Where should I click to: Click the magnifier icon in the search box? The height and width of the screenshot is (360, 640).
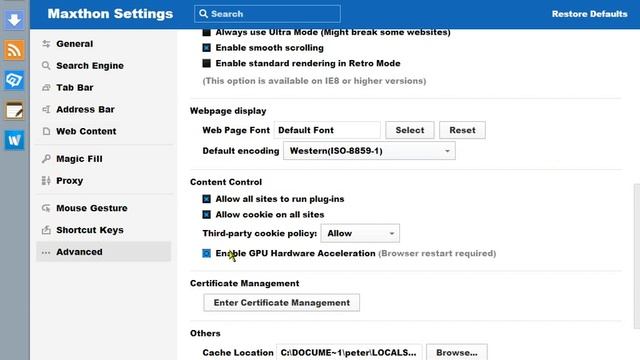tap(203, 14)
